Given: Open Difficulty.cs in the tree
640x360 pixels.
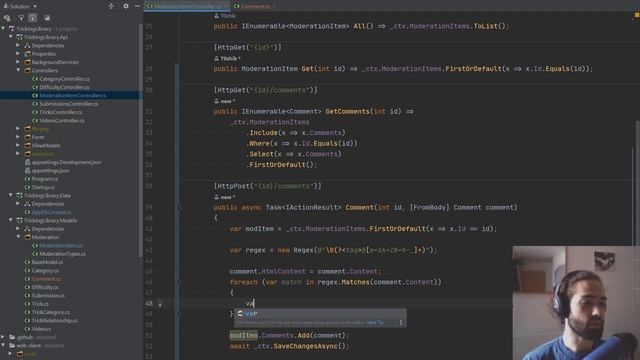Looking at the screenshot, I should 45,287.
